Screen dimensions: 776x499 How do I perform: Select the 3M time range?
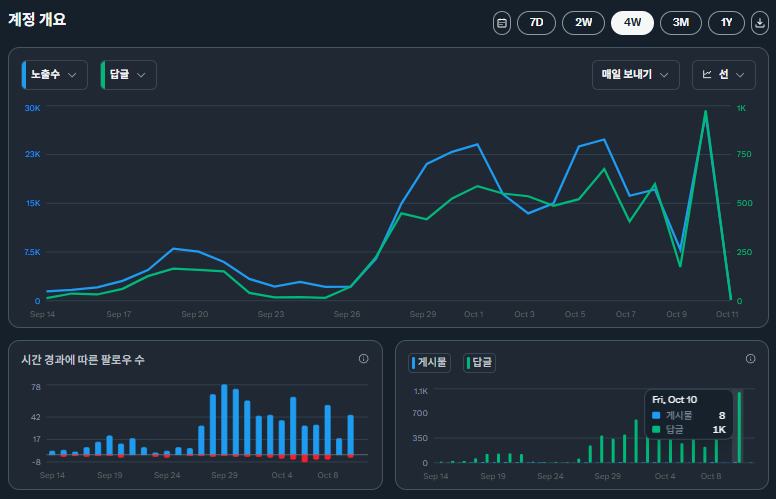(x=680, y=23)
